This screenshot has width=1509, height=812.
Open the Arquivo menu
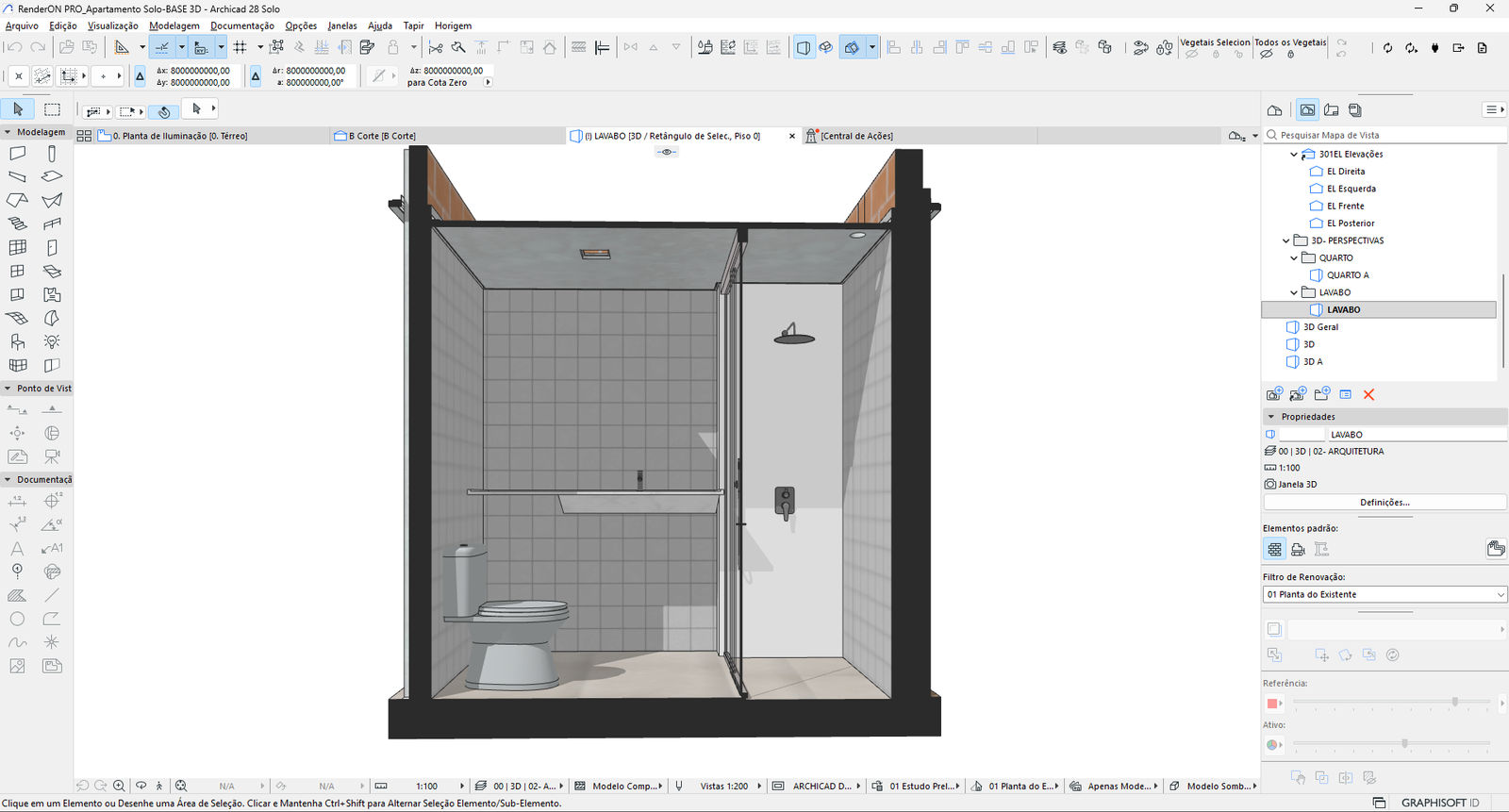point(22,25)
